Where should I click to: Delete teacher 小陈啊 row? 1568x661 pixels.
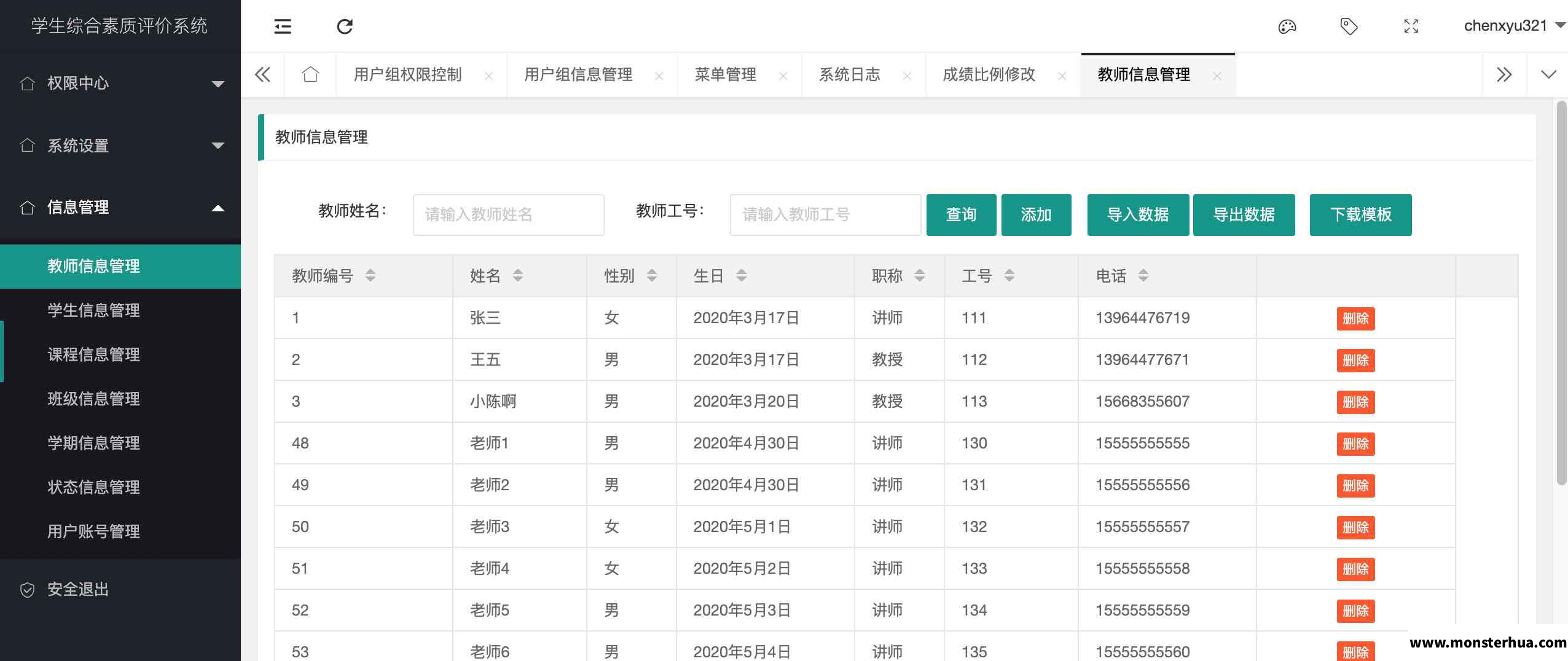click(x=1355, y=402)
